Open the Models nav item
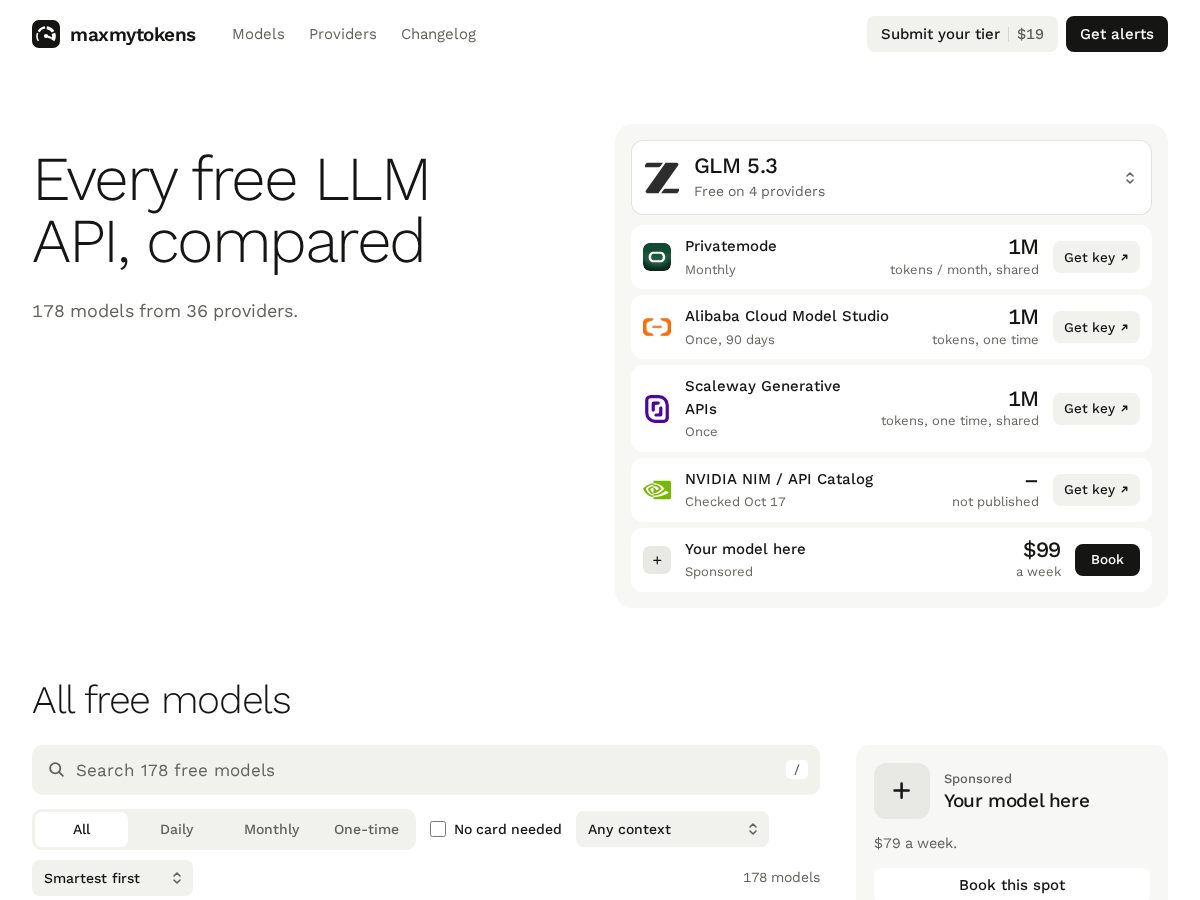This screenshot has width=1200, height=900. (x=258, y=34)
